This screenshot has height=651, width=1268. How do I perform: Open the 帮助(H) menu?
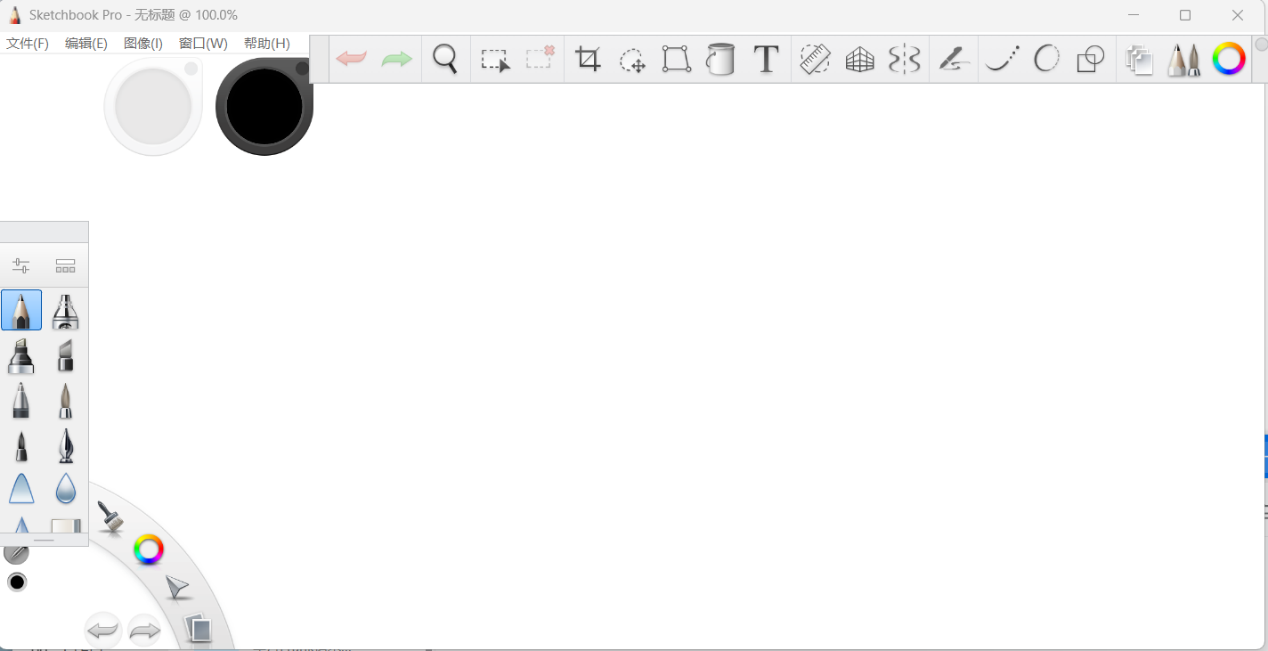[x=267, y=44]
